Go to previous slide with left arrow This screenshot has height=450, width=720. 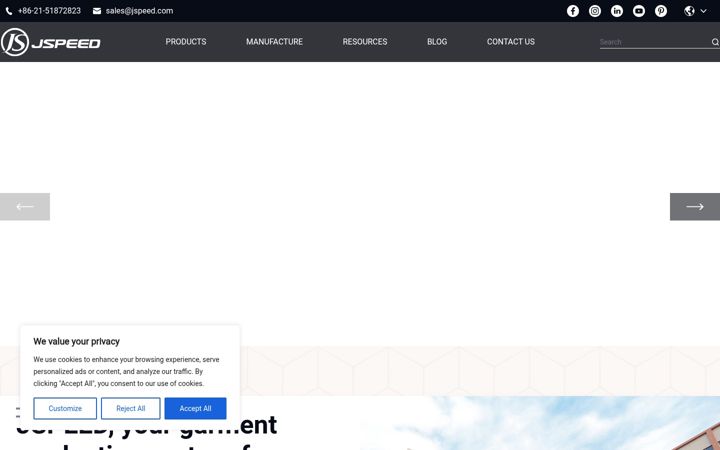25,207
